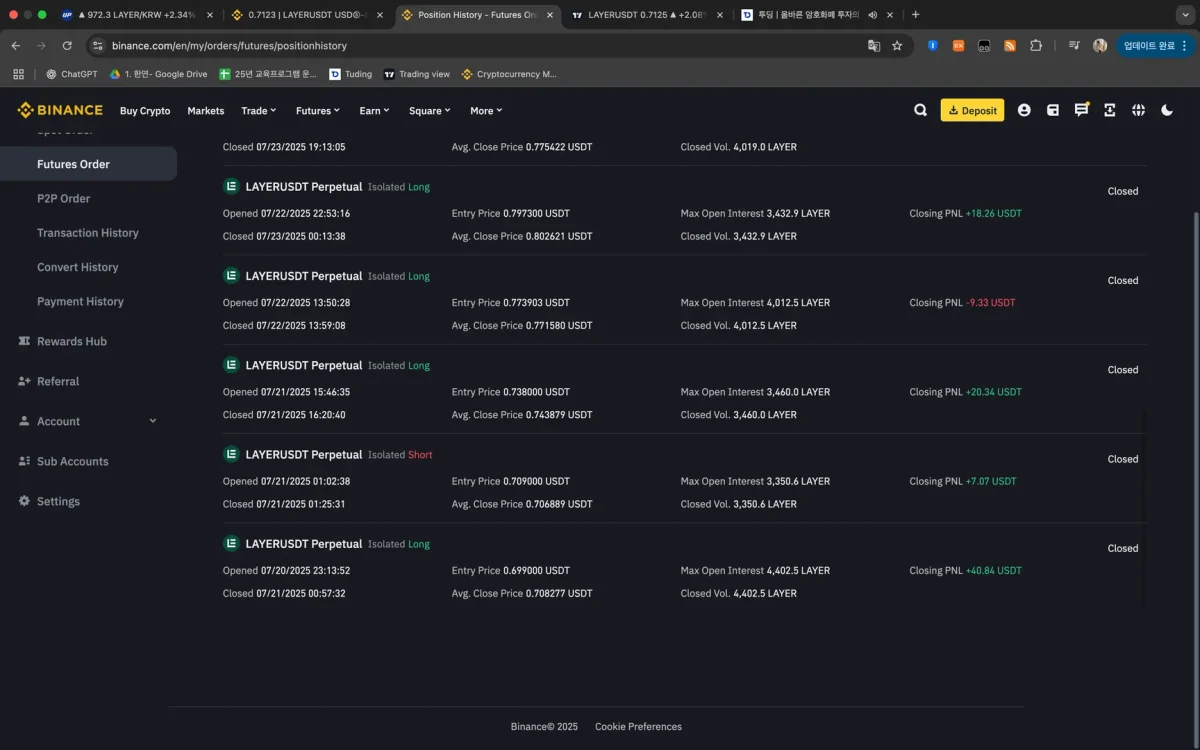Viewport: 1200px width, 750px height.
Task: Click the app download icon in header
Action: point(1110,110)
